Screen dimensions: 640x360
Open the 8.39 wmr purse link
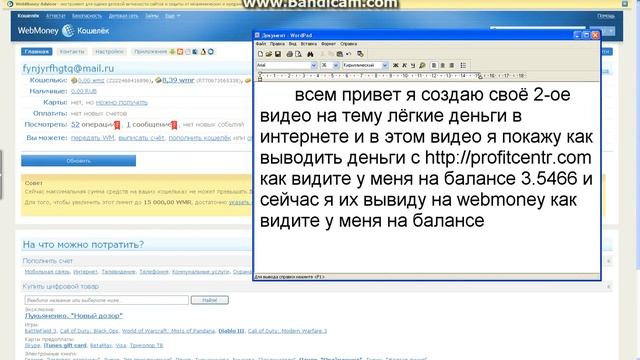(178, 80)
